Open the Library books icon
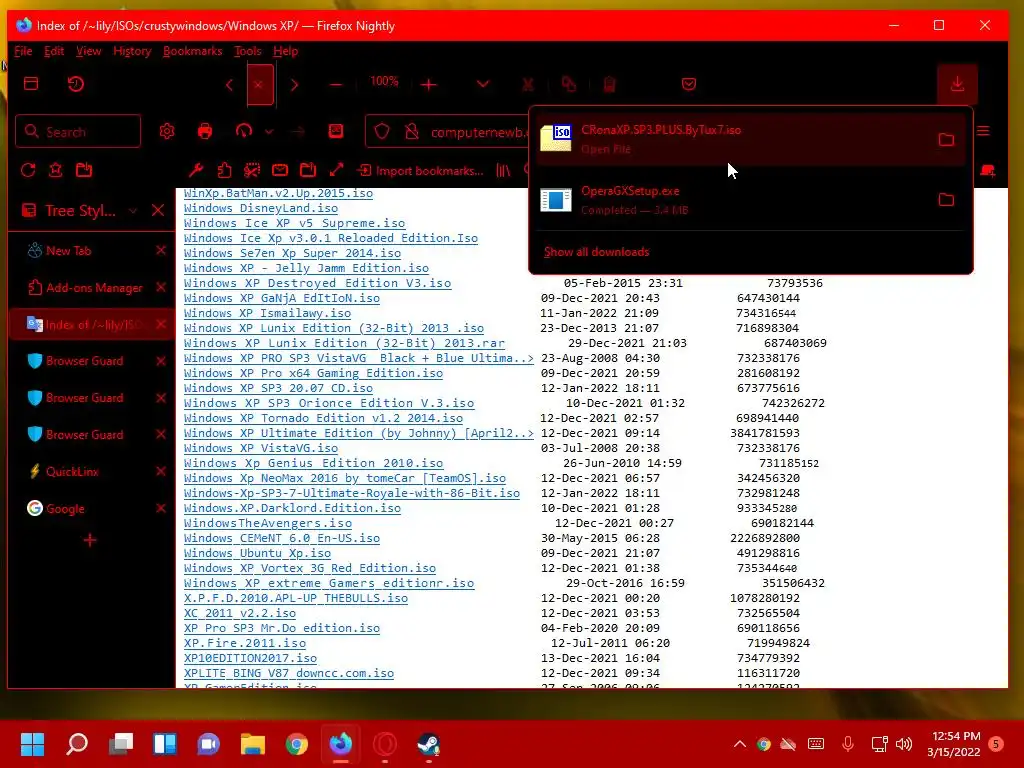This screenshot has height=768, width=1024. (x=503, y=170)
